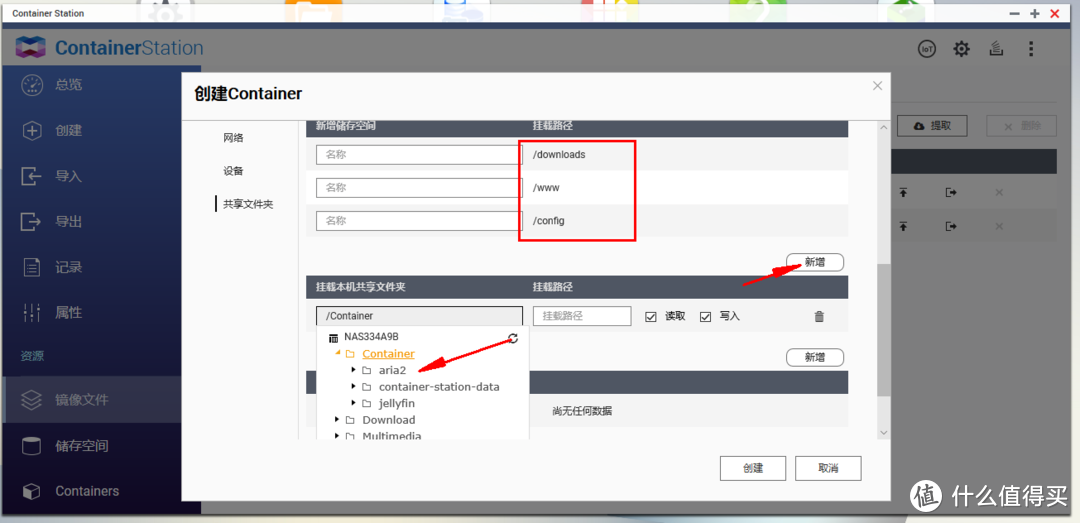Click the dialog scrollbar up arrow
The width and height of the screenshot is (1080, 523).
tap(883, 128)
